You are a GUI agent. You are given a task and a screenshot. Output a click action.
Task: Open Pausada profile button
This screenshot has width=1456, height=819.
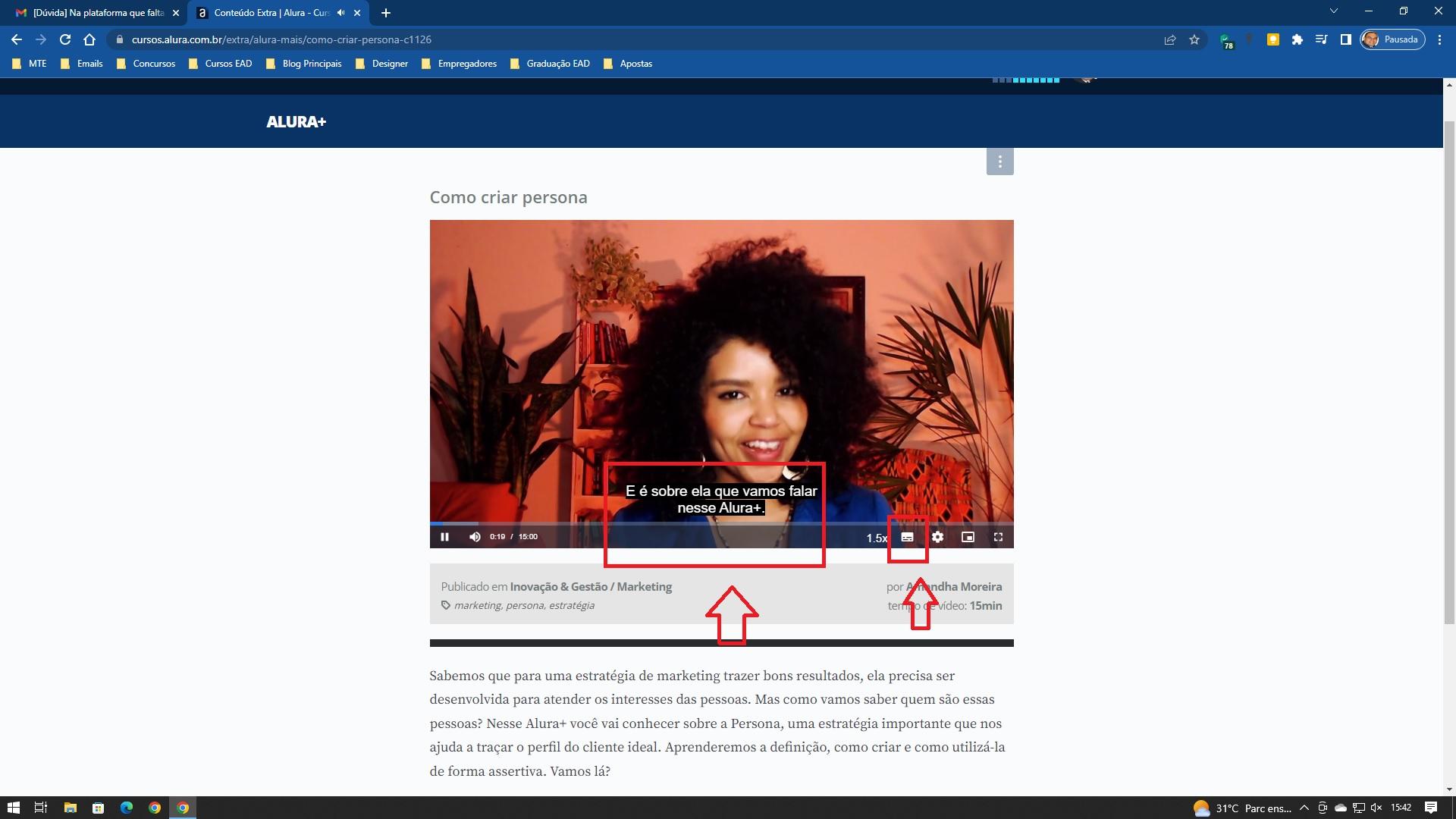tap(1392, 39)
